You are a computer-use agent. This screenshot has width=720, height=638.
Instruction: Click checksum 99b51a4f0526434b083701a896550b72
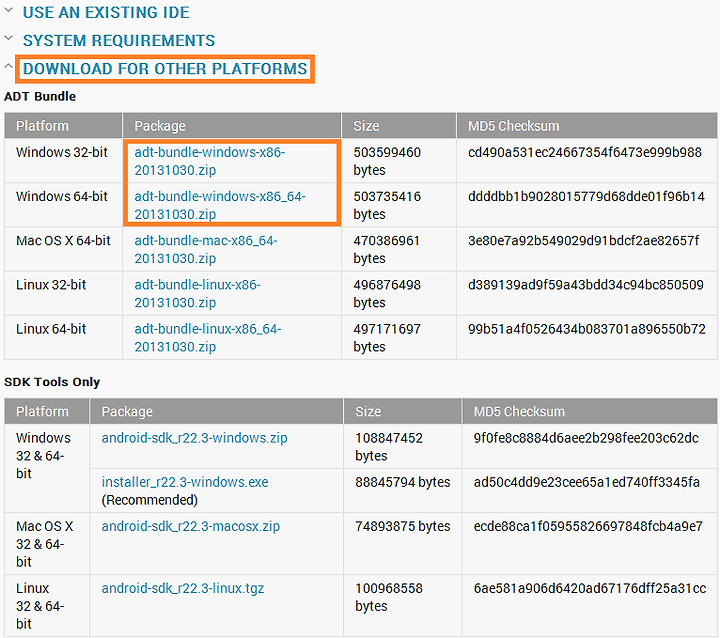pos(586,328)
